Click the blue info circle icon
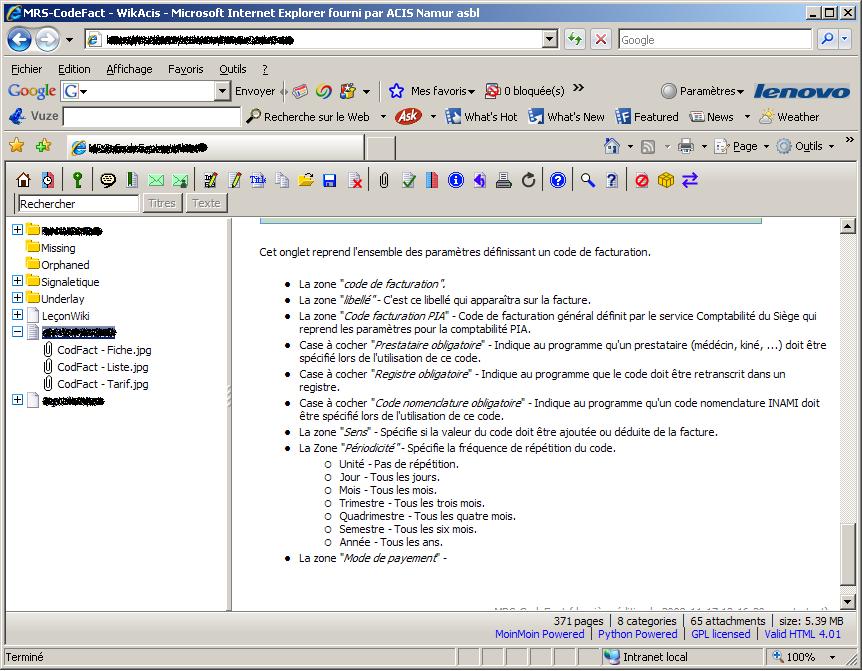The width and height of the screenshot is (862, 671). pyautogui.click(x=456, y=180)
